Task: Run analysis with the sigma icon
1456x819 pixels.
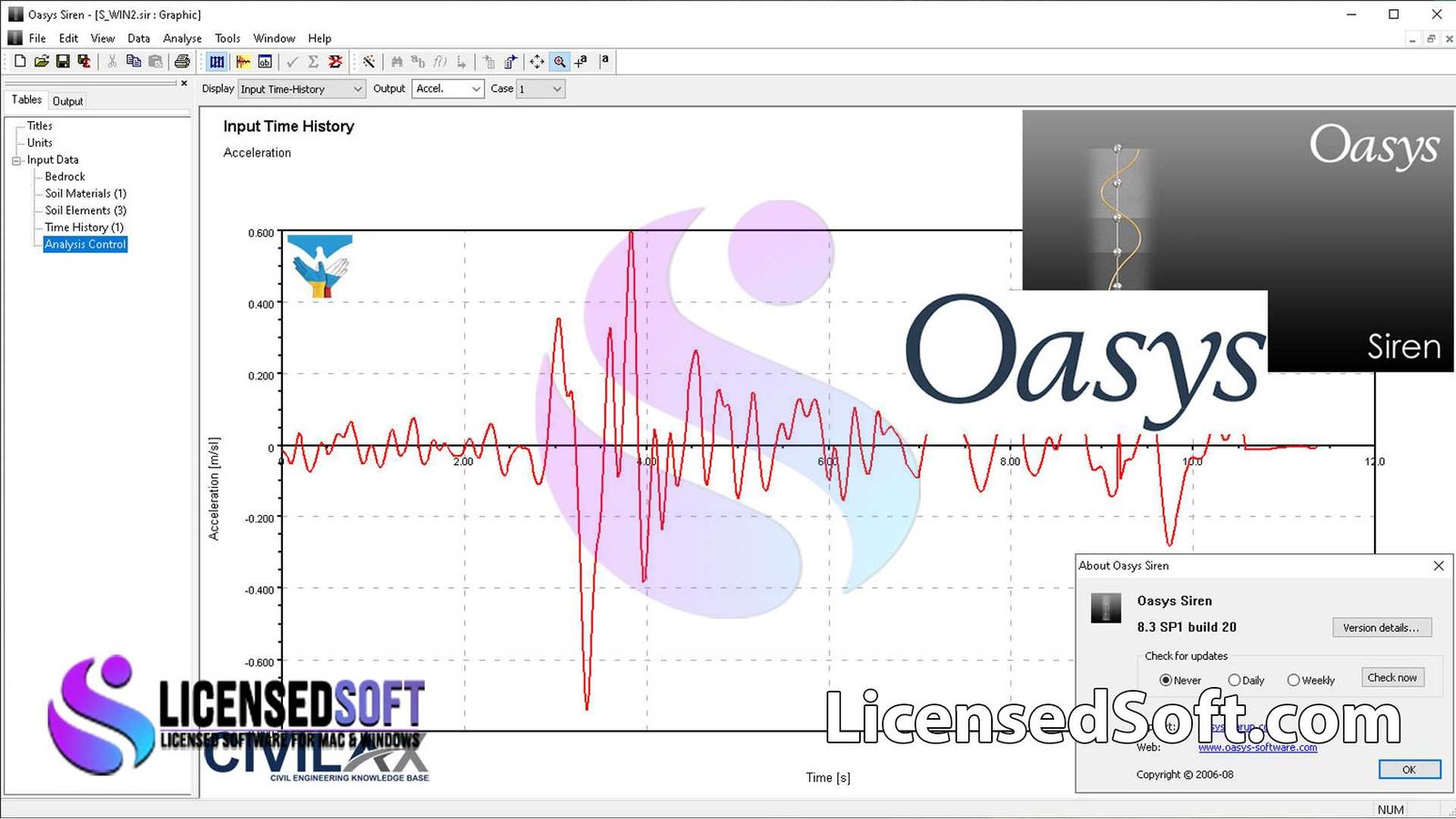Action: point(313,61)
